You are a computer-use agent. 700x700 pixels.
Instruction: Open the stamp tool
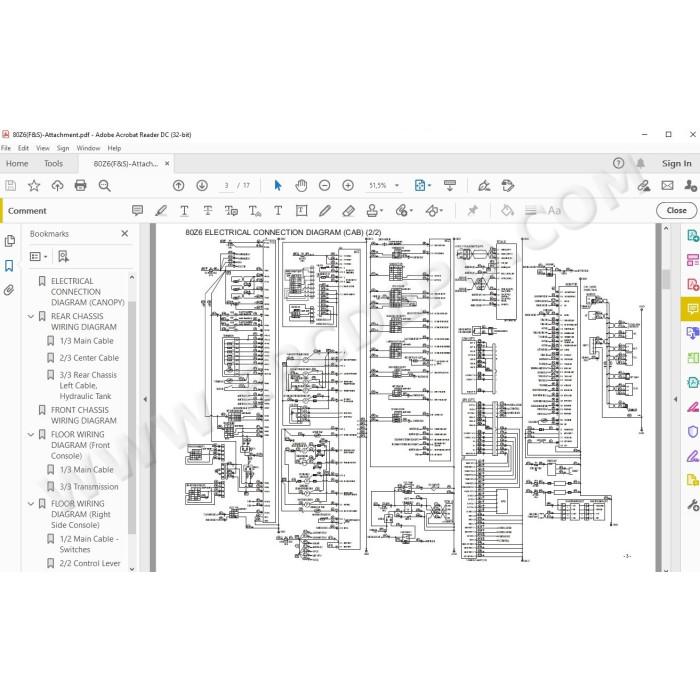[x=374, y=211]
